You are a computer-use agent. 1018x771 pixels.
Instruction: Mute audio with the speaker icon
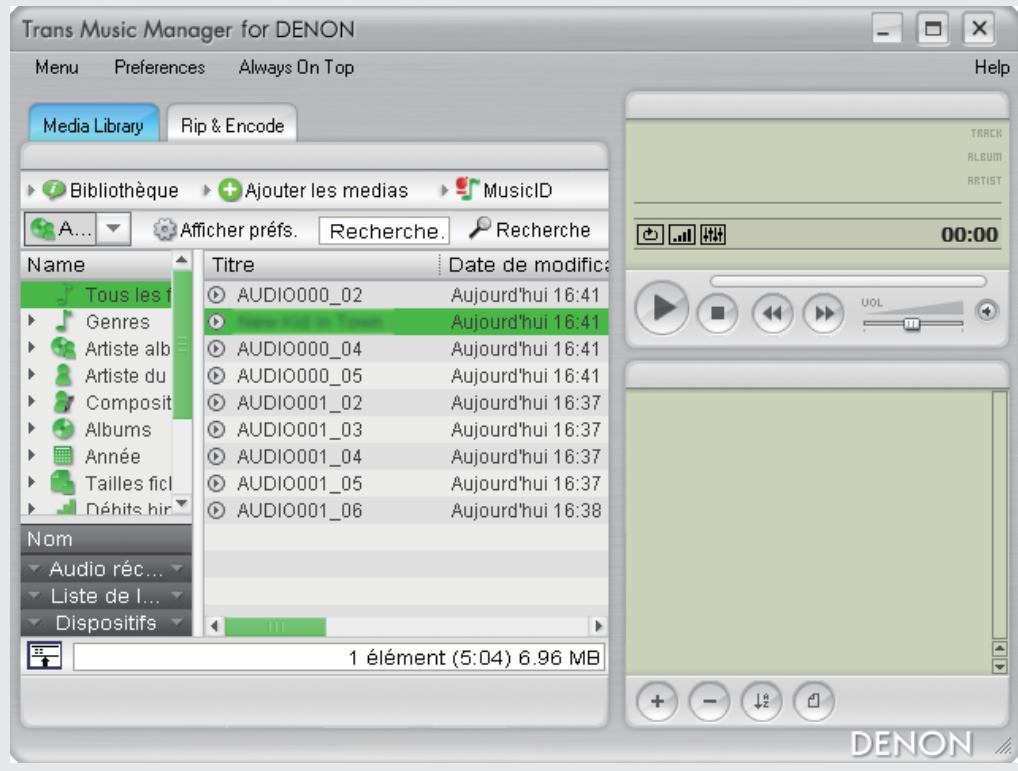[x=987, y=312]
